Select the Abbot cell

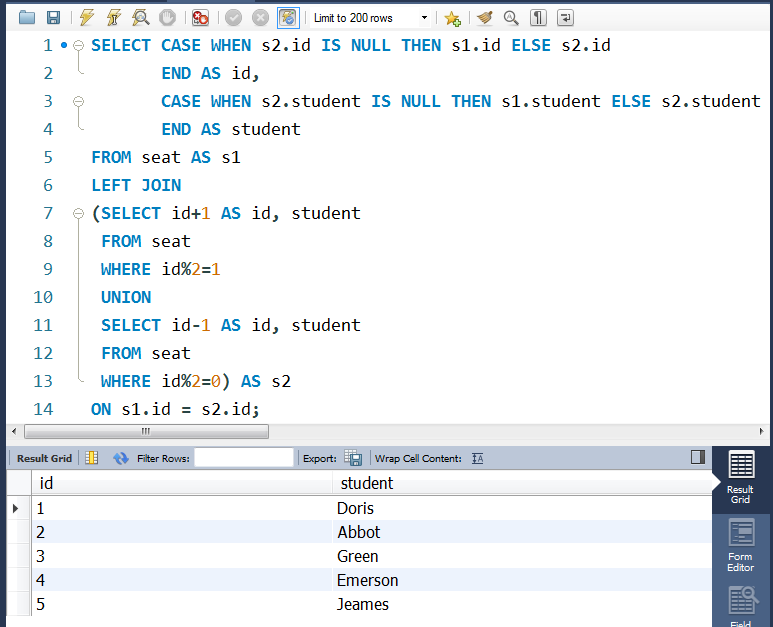pos(522,532)
